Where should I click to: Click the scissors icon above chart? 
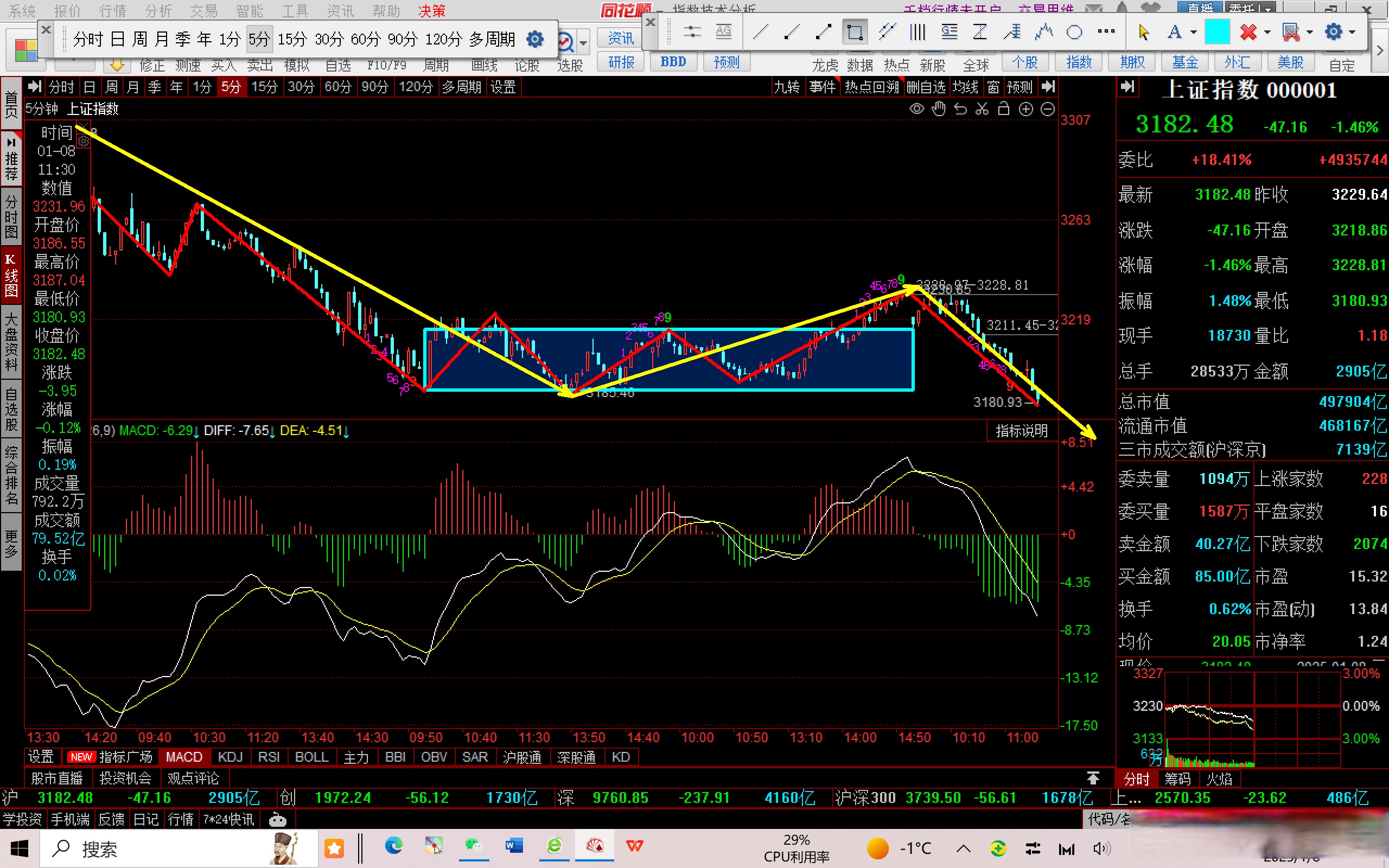pyautogui.click(x=982, y=109)
